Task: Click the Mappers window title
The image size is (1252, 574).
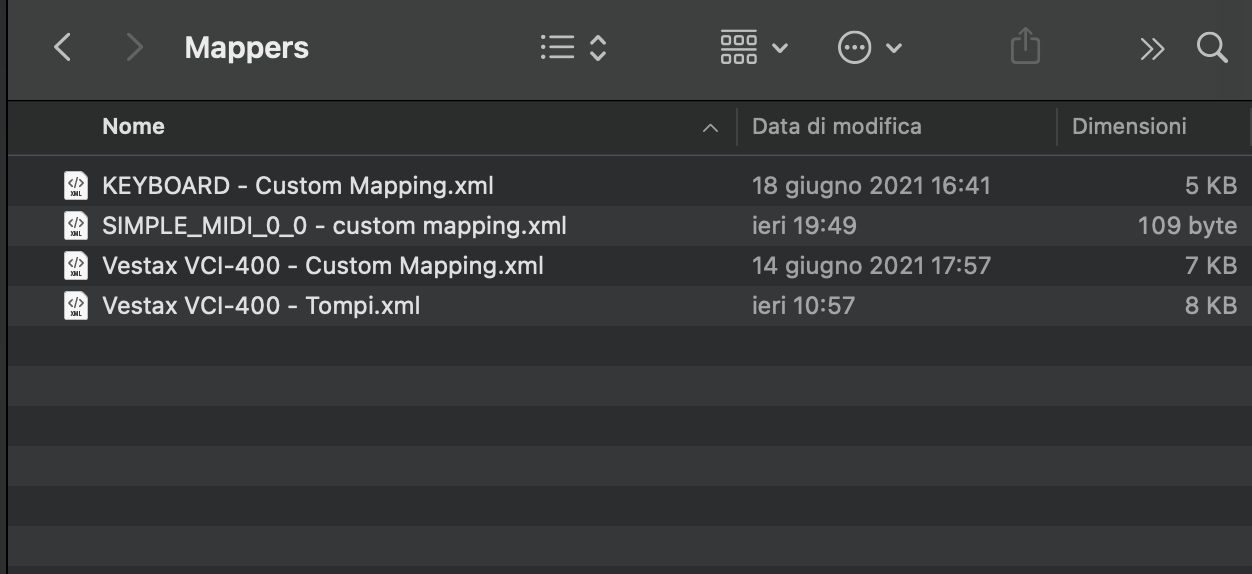Action: pos(247,48)
